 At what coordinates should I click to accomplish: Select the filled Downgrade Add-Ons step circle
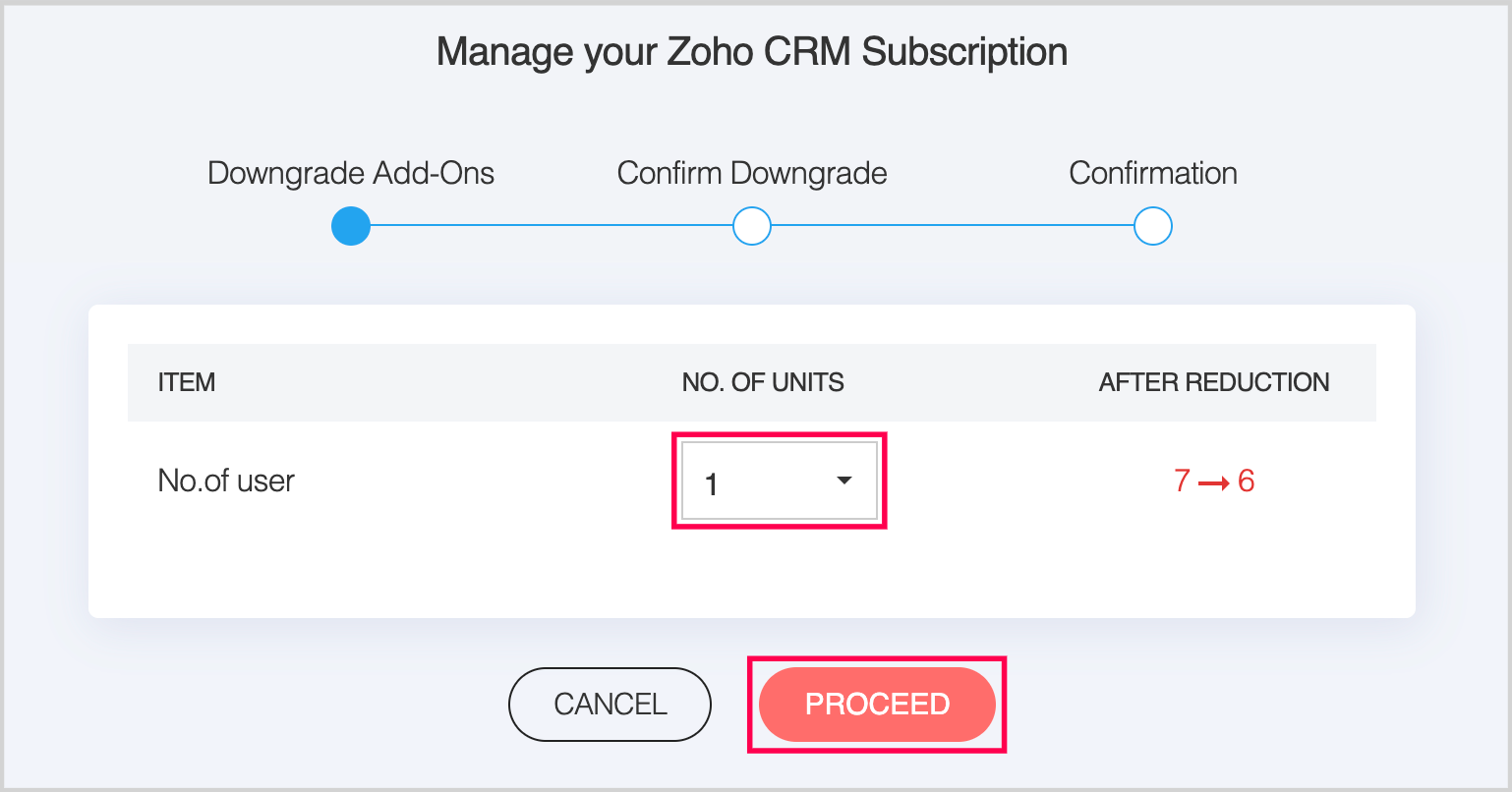click(x=351, y=226)
